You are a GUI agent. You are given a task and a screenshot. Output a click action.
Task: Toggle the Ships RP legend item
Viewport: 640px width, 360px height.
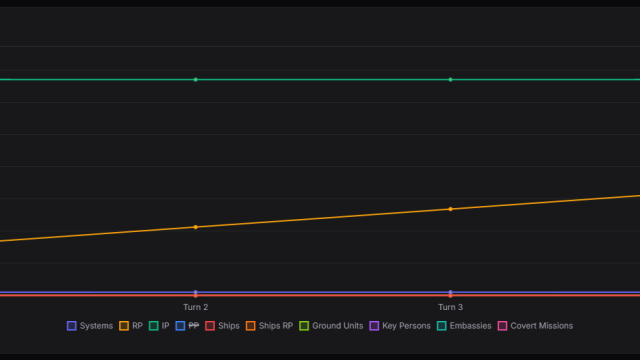point(269,326)
